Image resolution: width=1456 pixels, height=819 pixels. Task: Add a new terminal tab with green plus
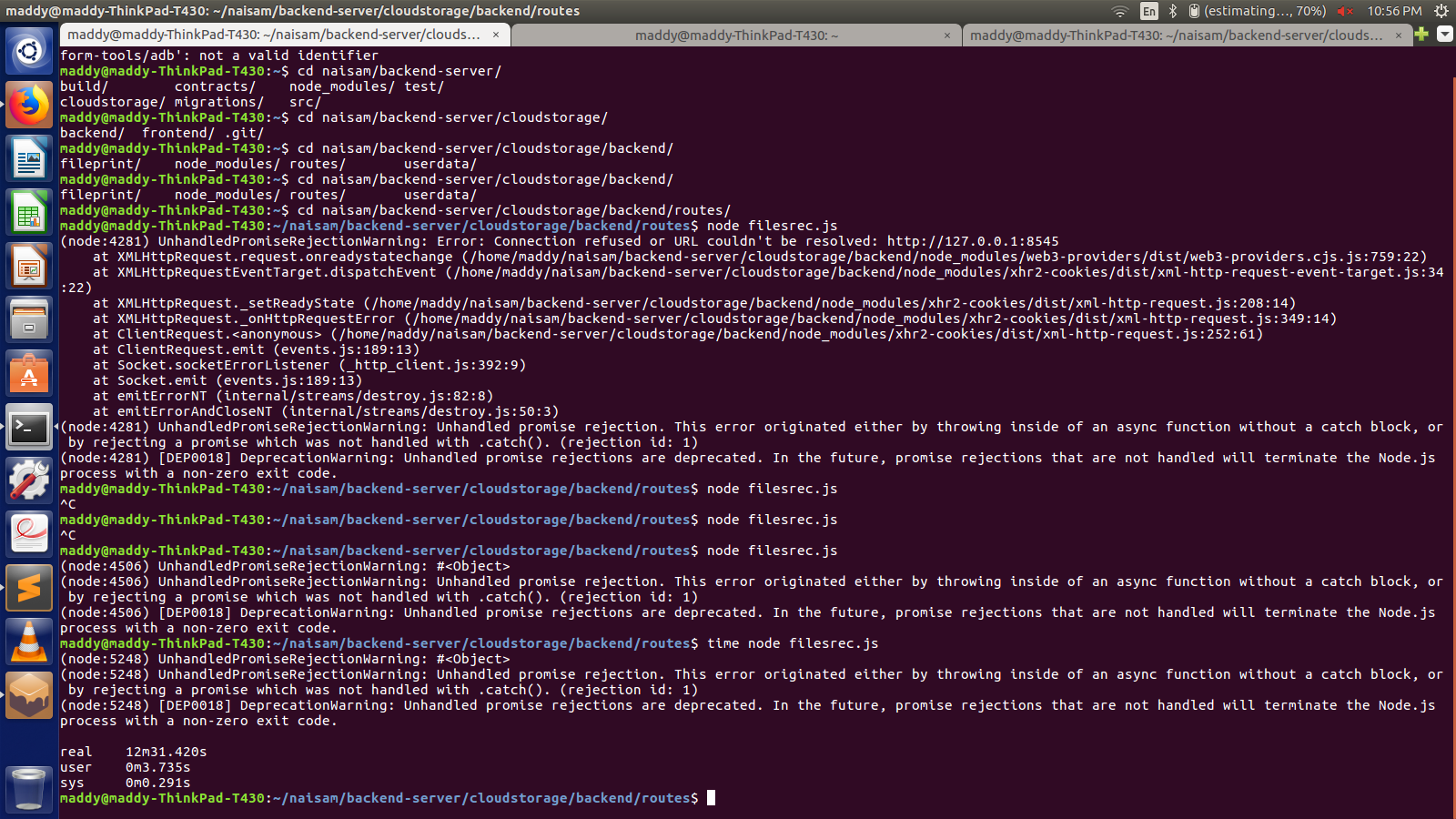pos(1421,34)
